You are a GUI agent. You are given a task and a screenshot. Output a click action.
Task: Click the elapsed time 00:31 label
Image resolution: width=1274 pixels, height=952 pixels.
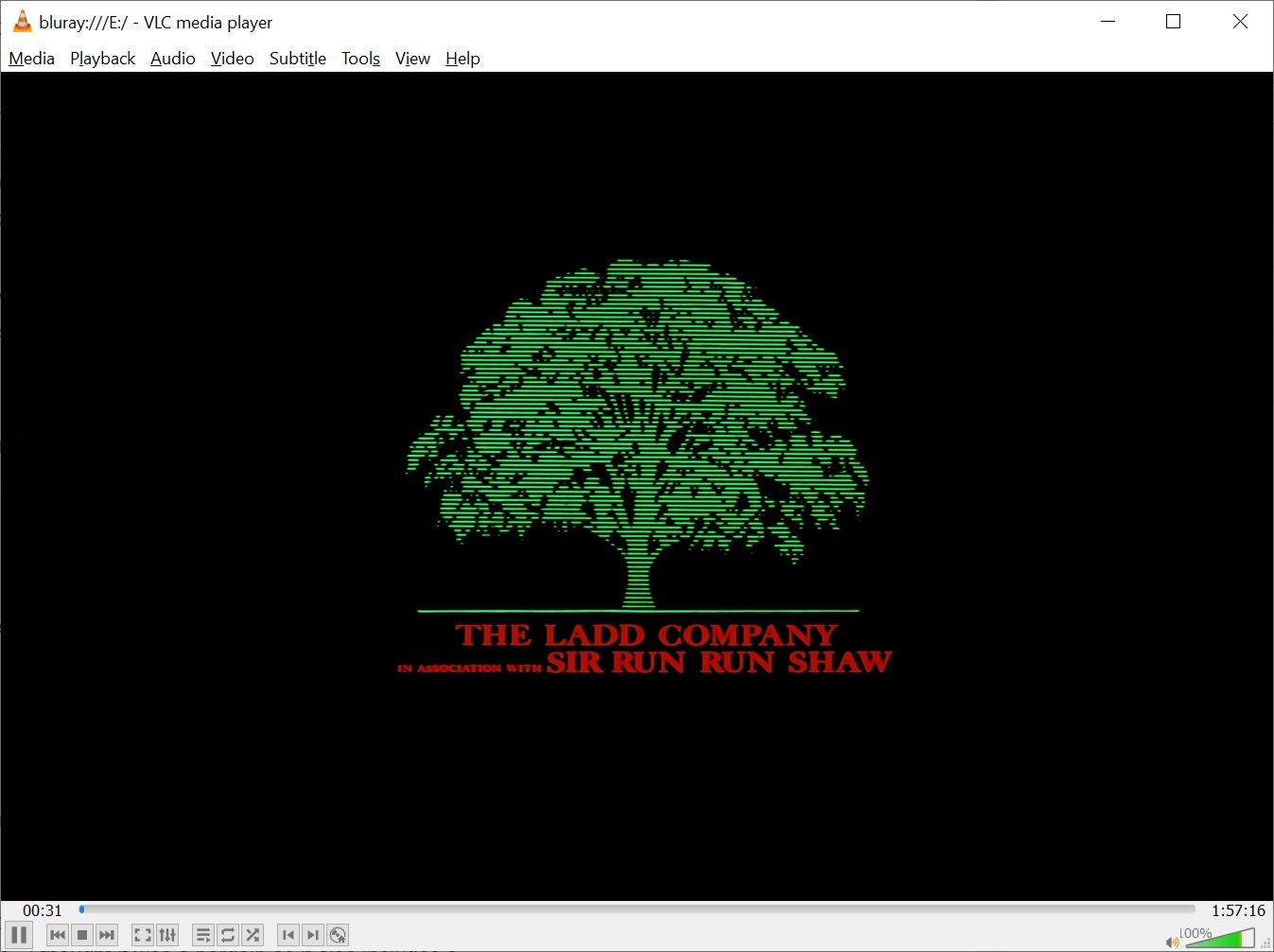(x=43, y=910)
